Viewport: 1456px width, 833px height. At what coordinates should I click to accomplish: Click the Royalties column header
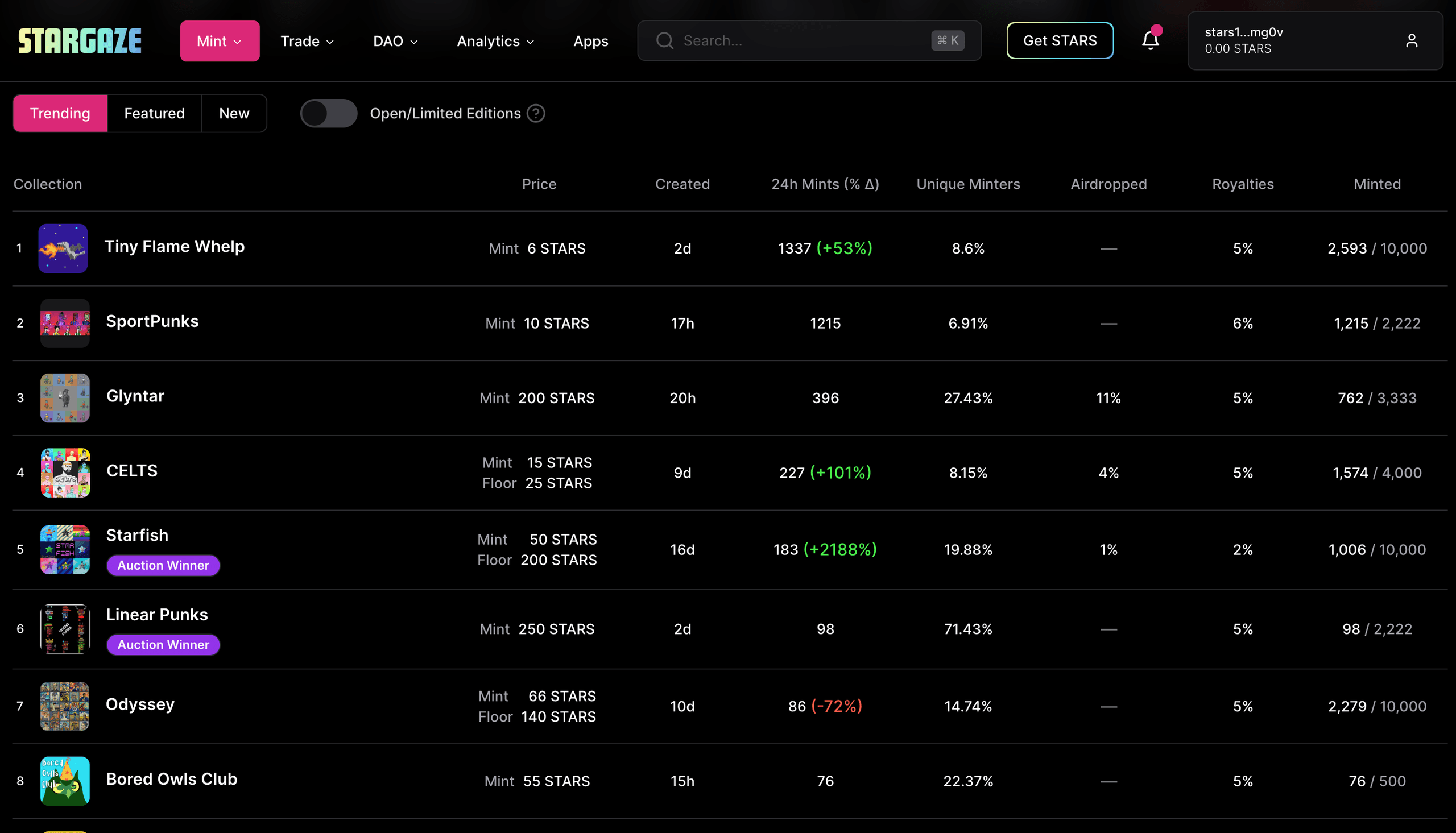1243,184
